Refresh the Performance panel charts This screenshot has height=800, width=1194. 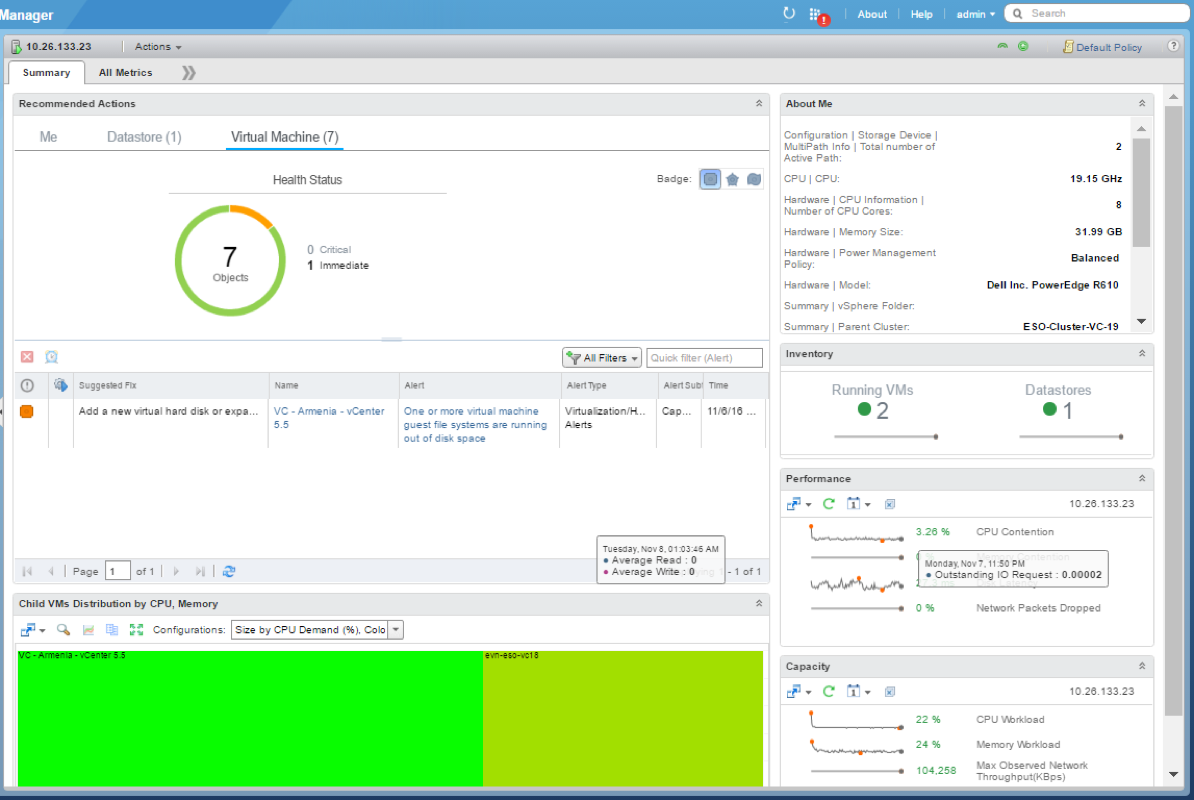tap(828, 503)
